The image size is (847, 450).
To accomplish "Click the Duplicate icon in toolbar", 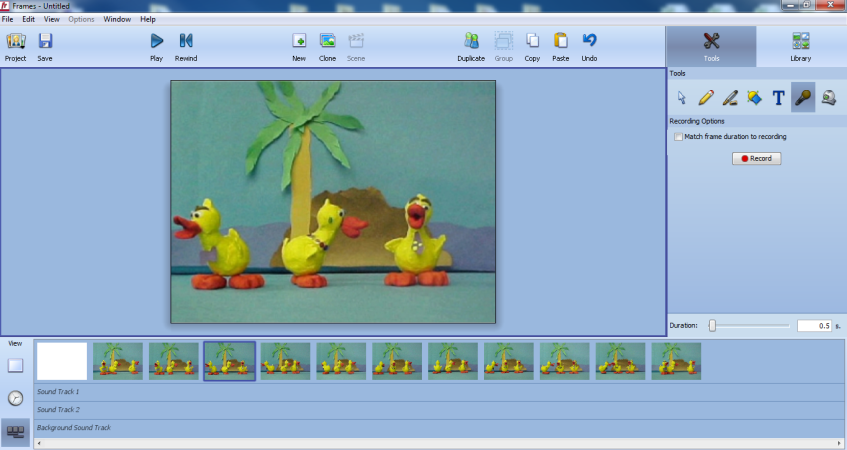I will tap(471, 41).
